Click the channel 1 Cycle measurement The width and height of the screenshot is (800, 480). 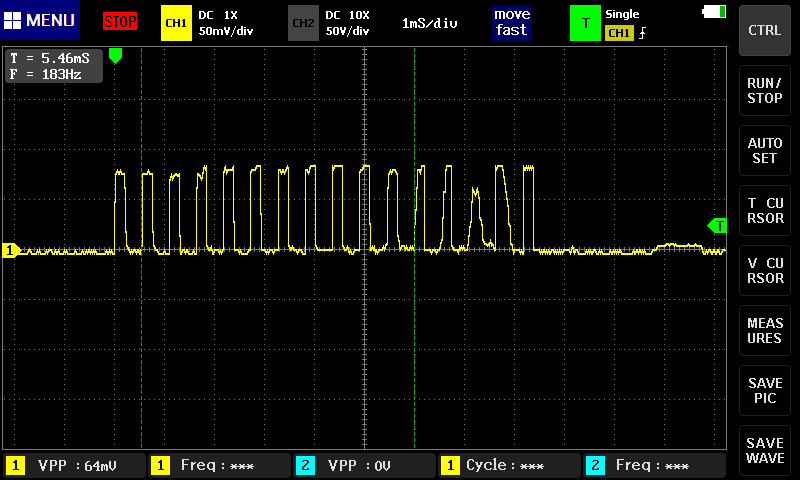click(x=509, y=465)
